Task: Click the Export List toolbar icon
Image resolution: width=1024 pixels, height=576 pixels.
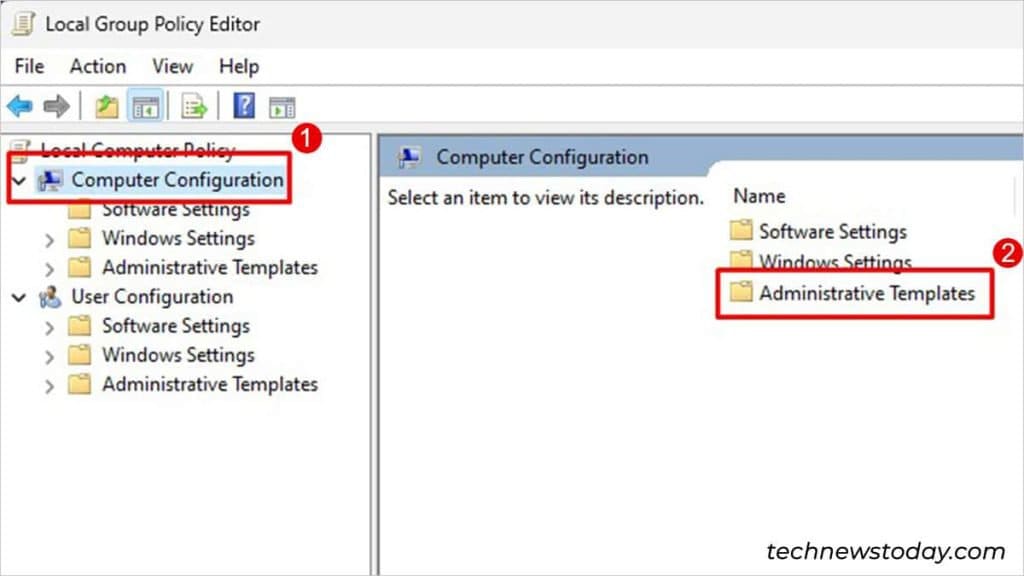Action: click(193, 105)
